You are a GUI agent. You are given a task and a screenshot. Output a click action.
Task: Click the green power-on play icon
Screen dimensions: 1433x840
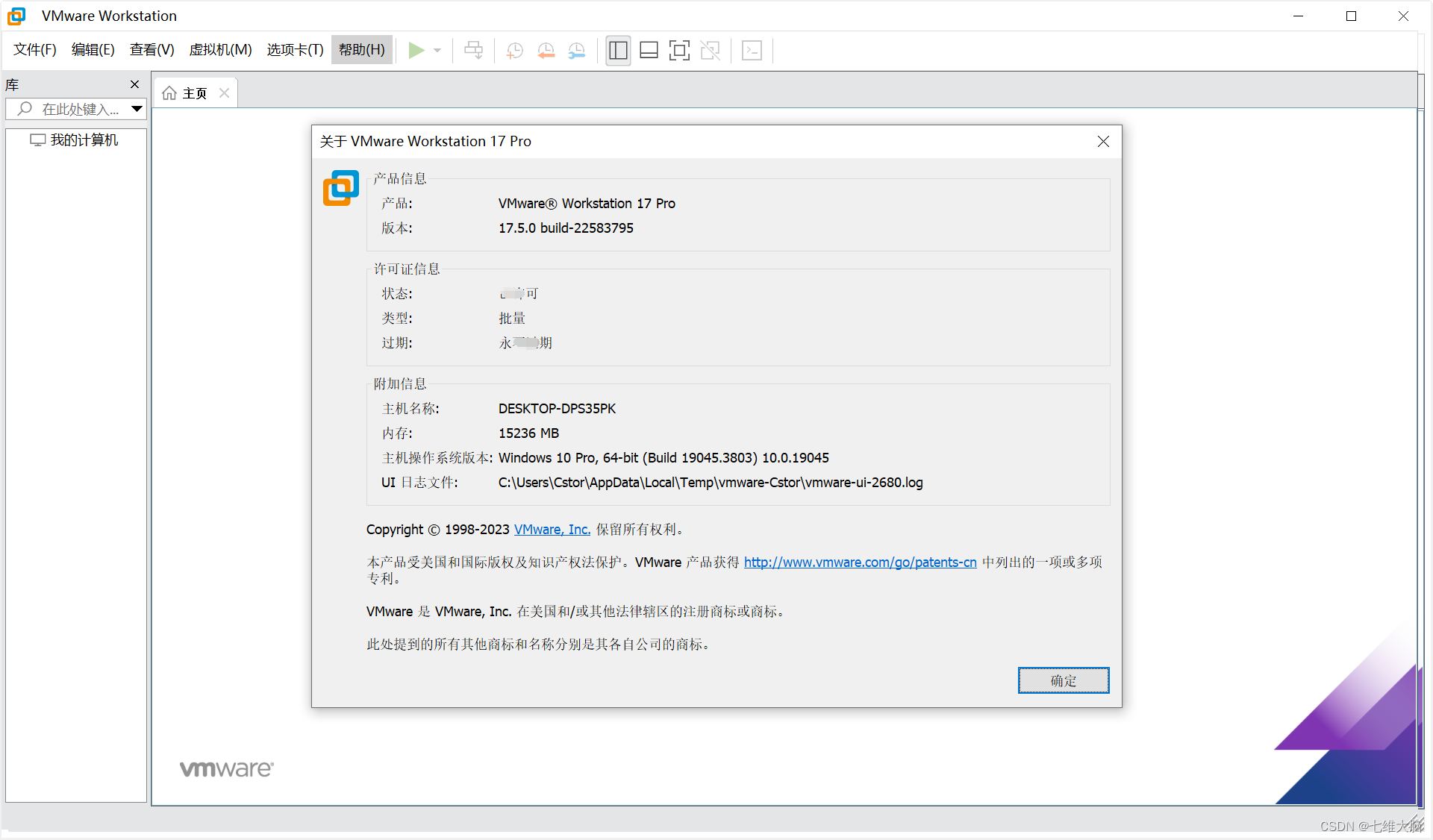pyautogui.click(x=416, y=50)
